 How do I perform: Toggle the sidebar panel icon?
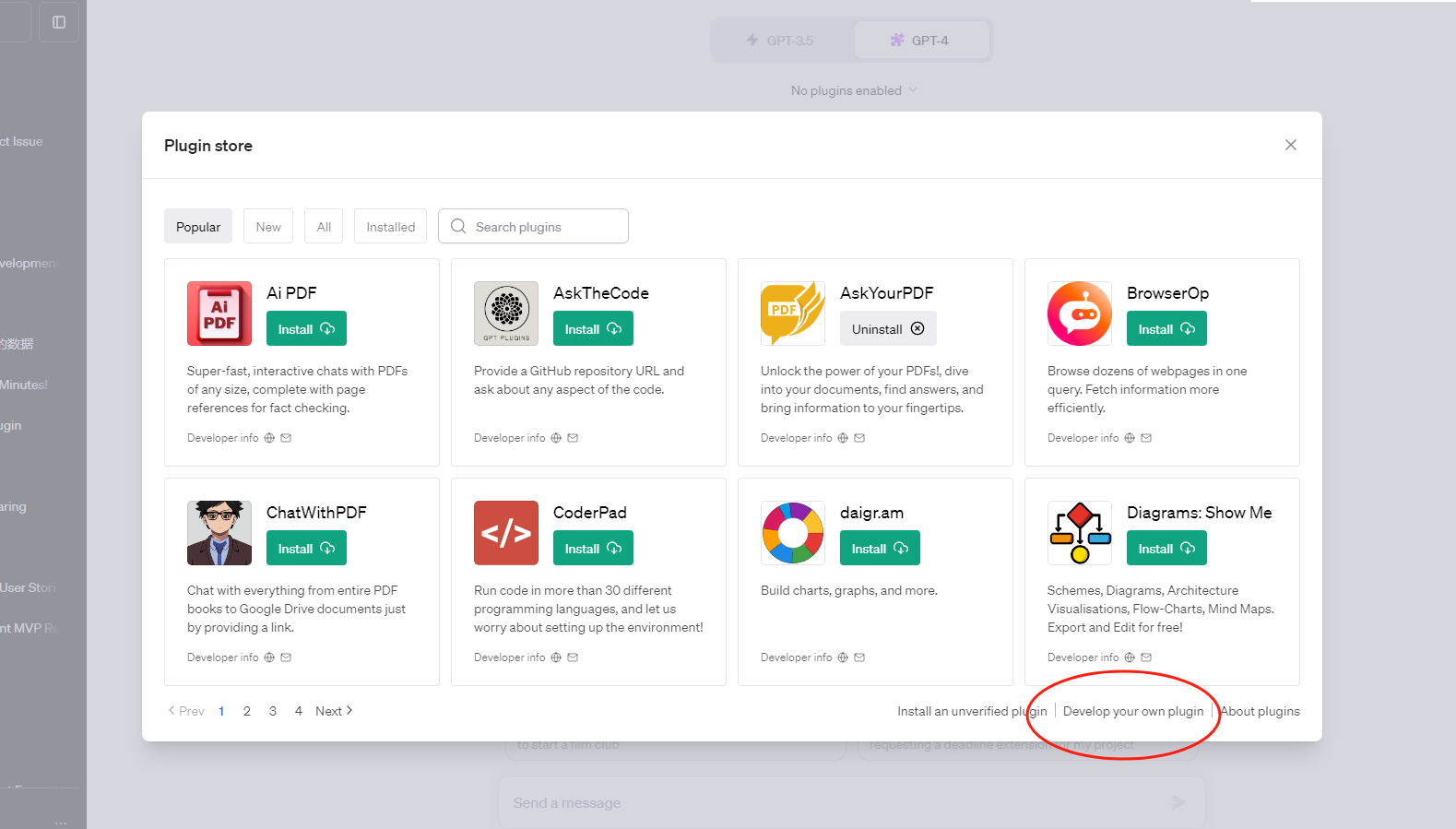click(x=59, y=22)
